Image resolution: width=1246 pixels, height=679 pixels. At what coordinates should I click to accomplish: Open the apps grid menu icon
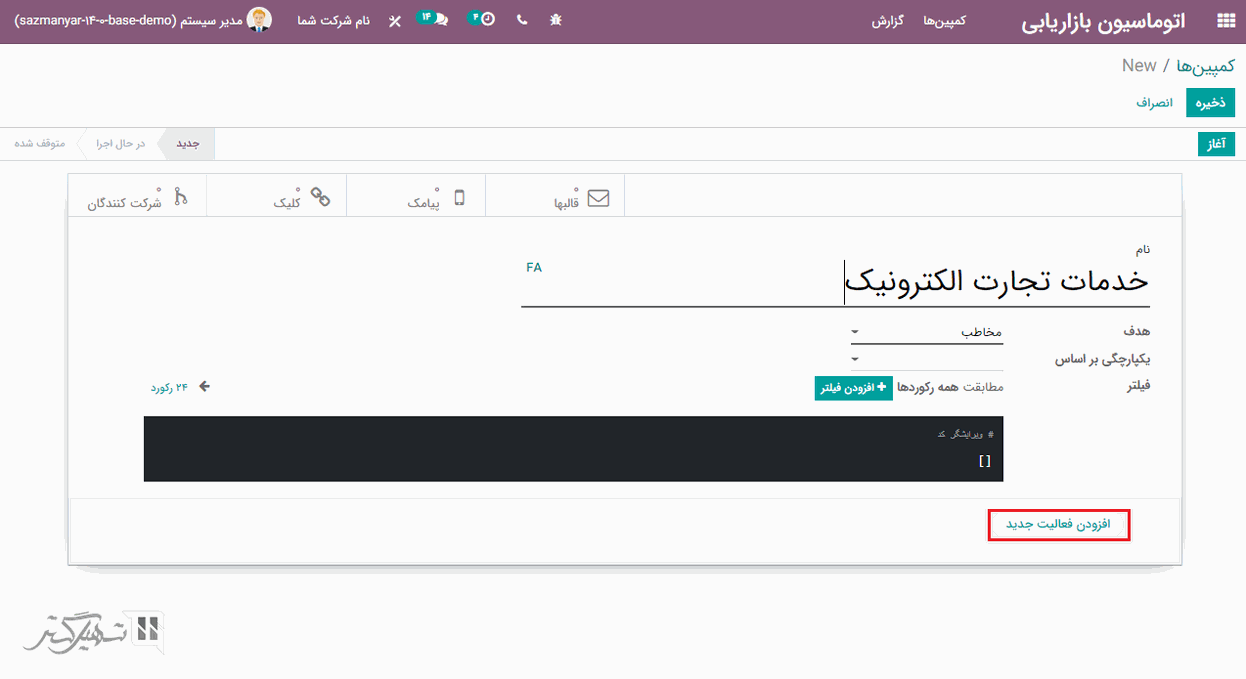coord(1224,21)
